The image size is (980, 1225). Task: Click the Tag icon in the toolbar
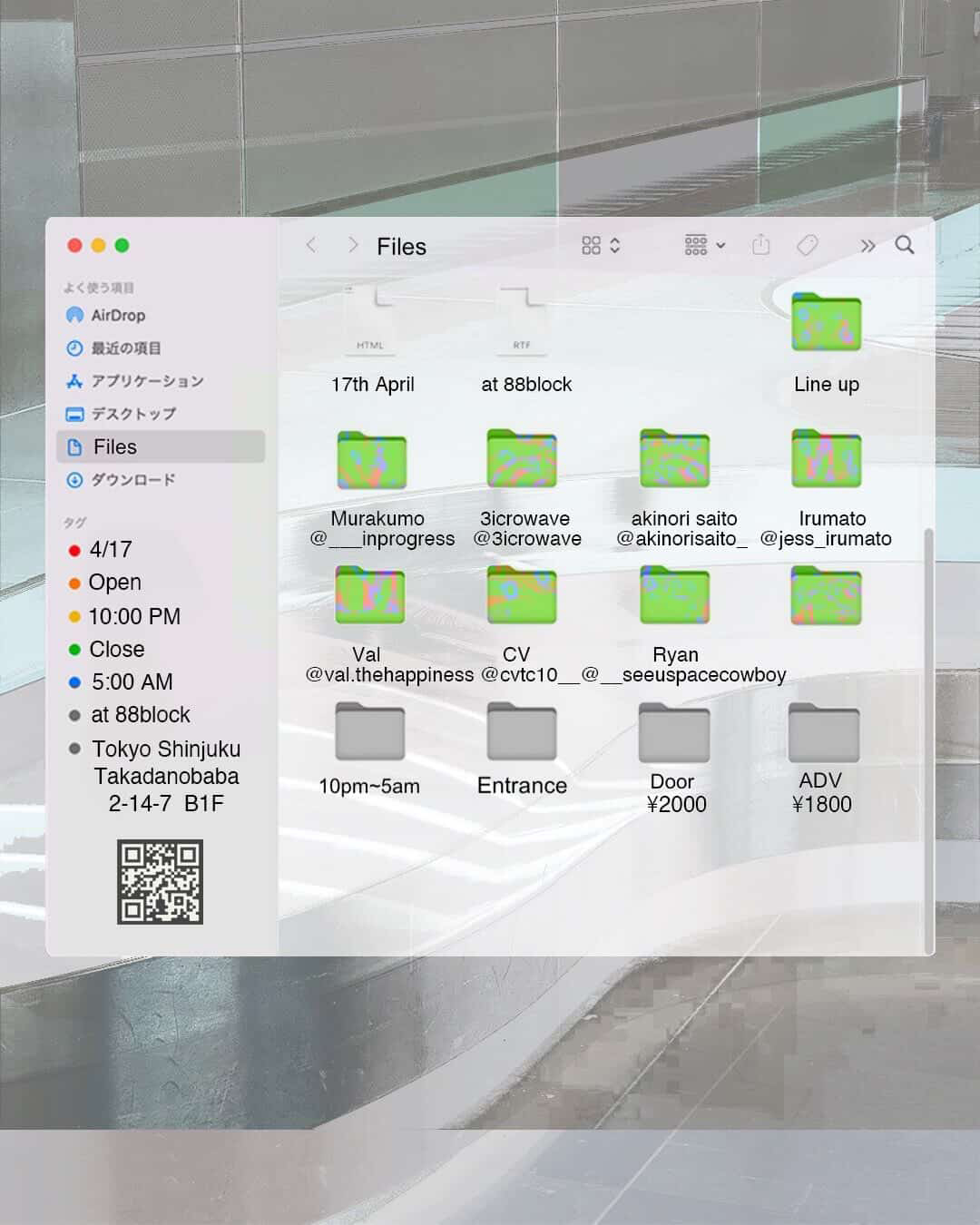point(808,245)
